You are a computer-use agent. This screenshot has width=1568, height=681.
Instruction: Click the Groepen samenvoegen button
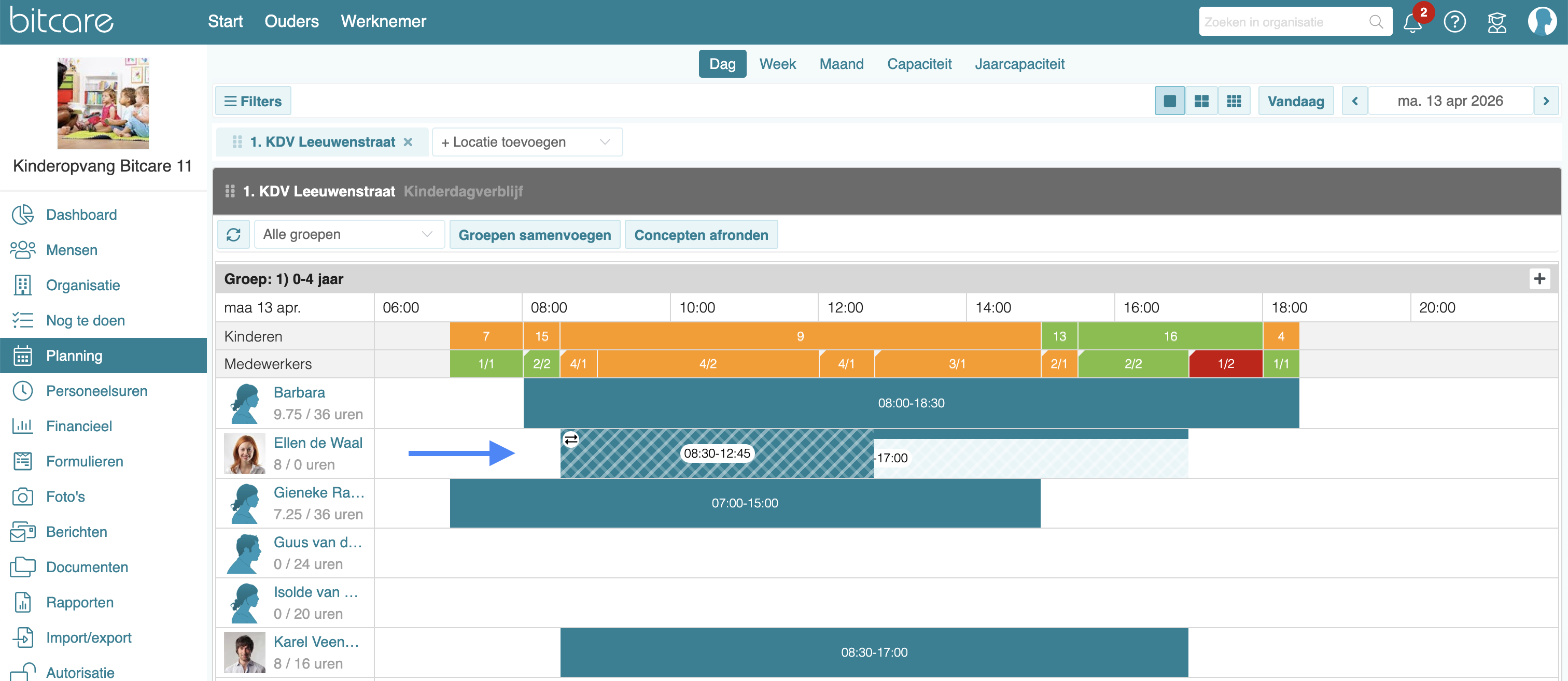(534, 235)
